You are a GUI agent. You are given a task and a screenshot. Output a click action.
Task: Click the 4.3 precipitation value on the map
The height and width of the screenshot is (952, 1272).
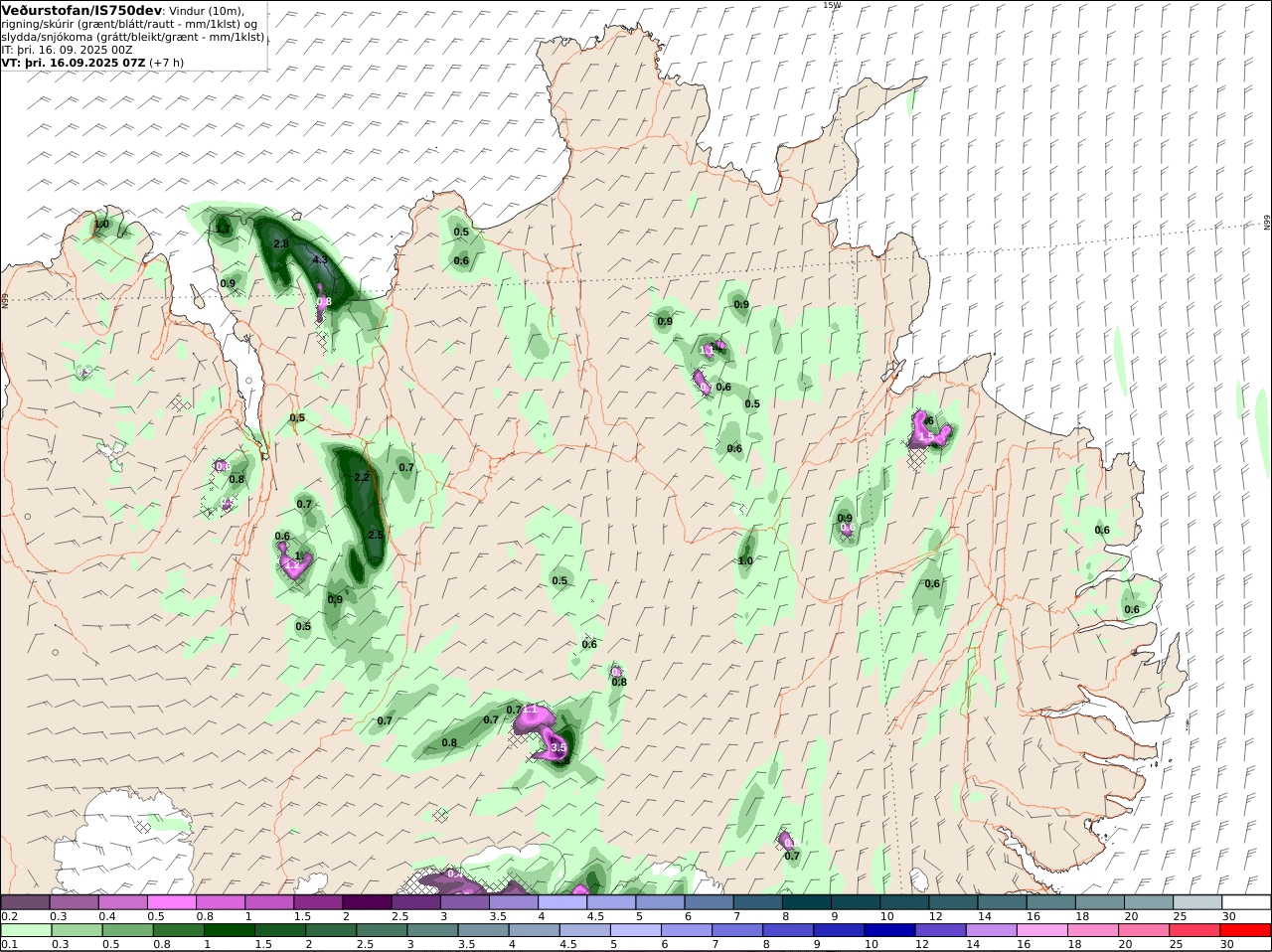320,260
